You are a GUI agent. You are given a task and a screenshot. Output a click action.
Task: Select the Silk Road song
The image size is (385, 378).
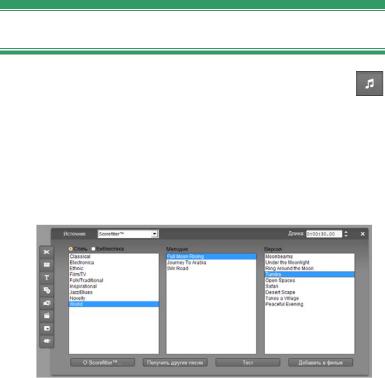coord(211,268)
